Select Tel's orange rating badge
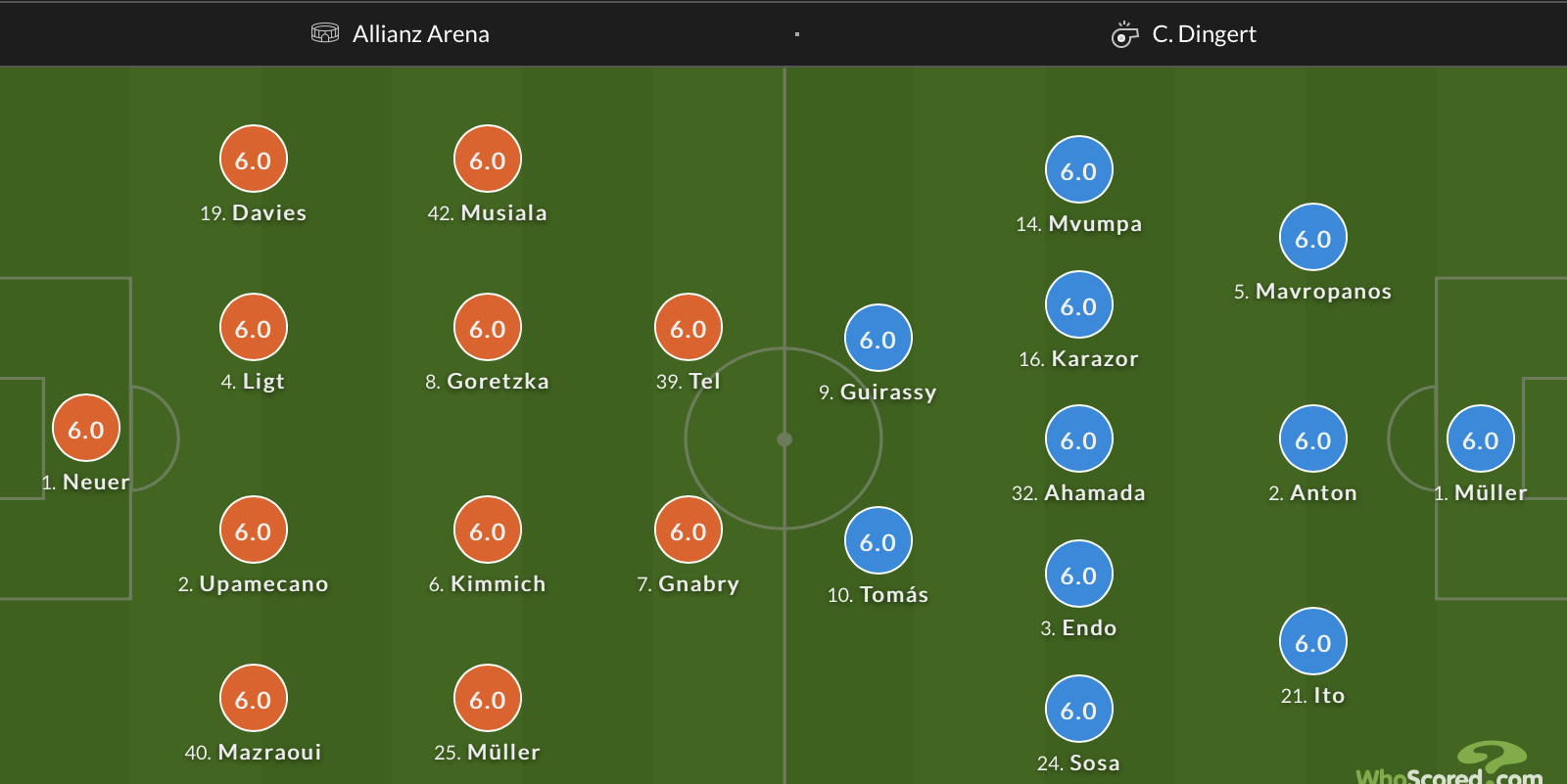1567x784 pixels. tap(688, 328)
